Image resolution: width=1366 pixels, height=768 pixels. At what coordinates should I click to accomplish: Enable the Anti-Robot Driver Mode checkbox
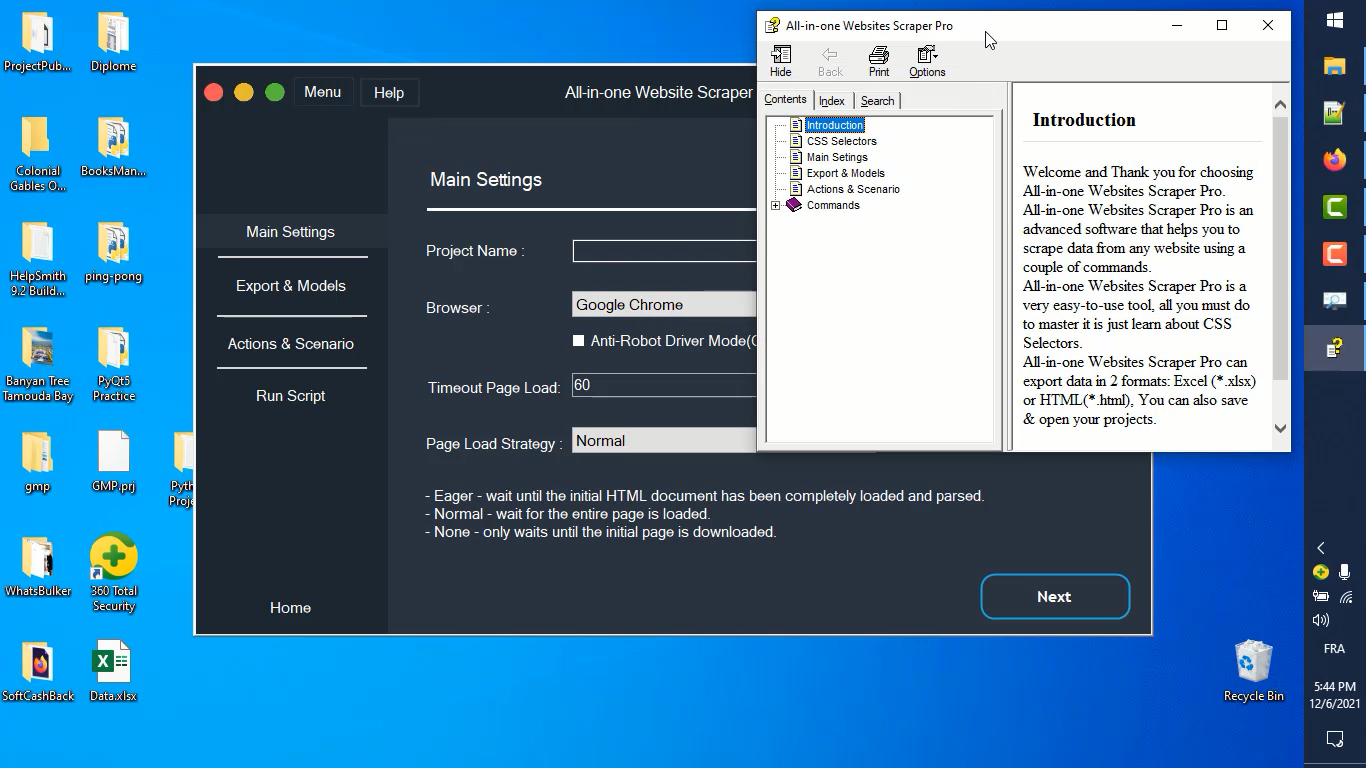point(578,341)
